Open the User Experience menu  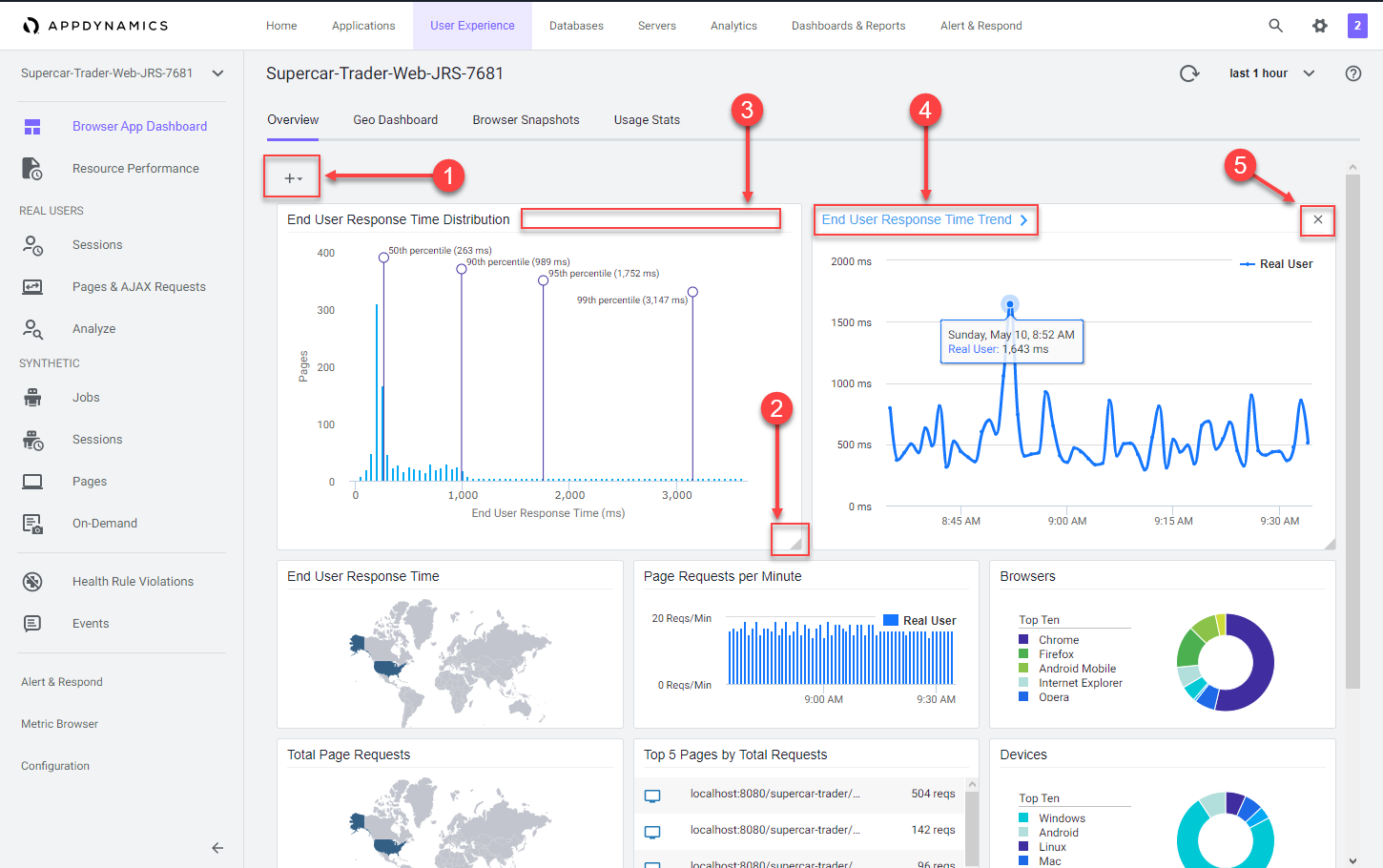[472, 26]
